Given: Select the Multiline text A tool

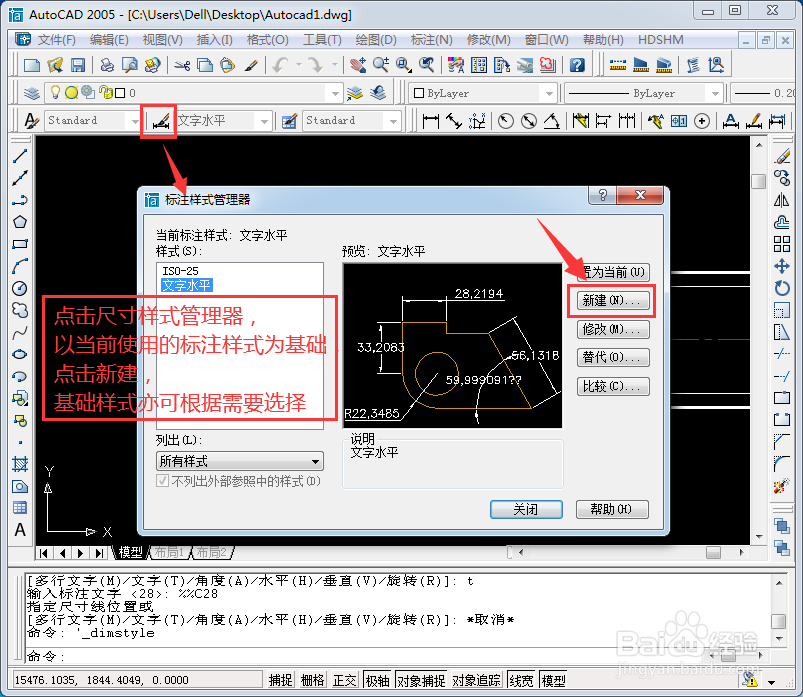Looking at the screenshot, I should pyautogui.click(x=19, y=530).
